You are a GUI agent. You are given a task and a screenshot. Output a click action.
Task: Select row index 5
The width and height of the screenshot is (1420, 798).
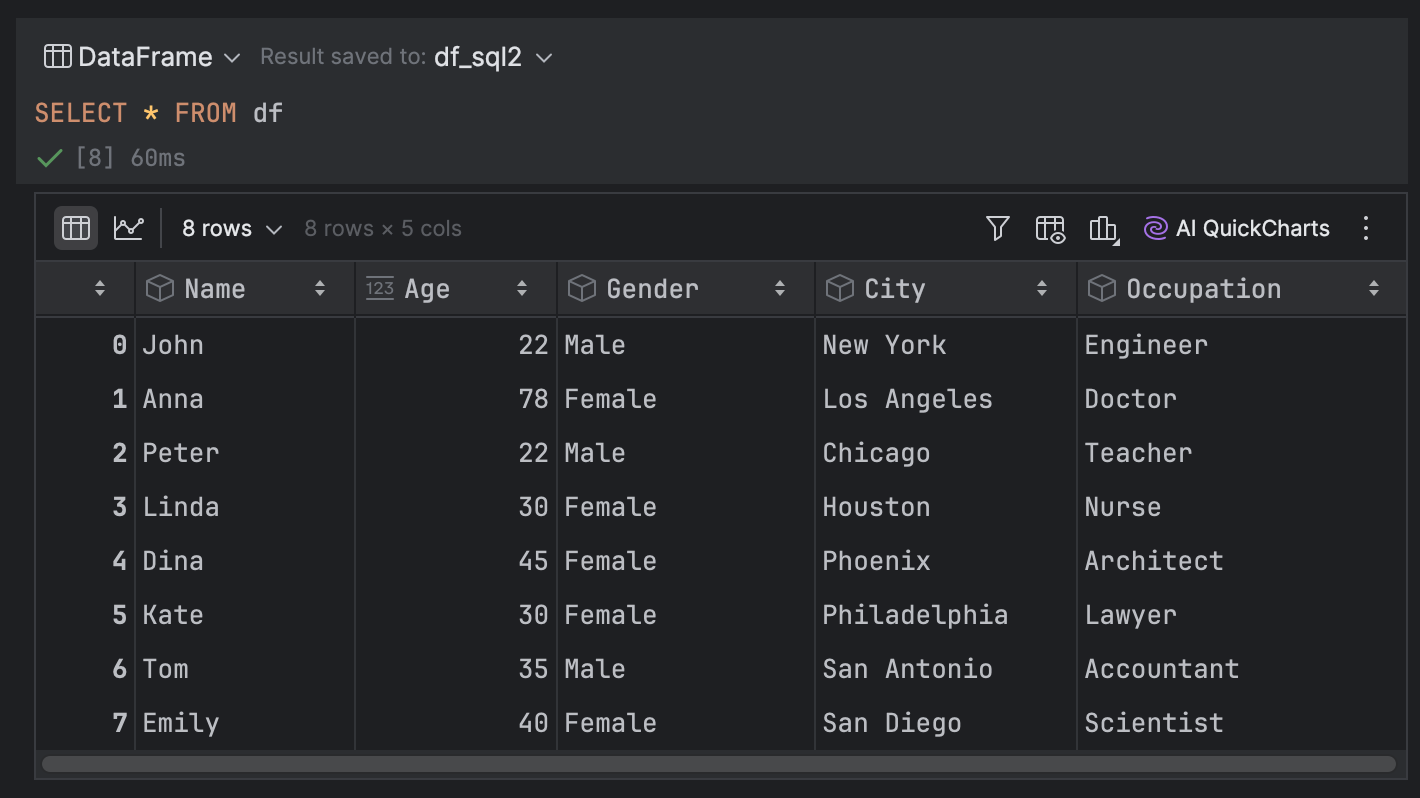coord(85,615)
